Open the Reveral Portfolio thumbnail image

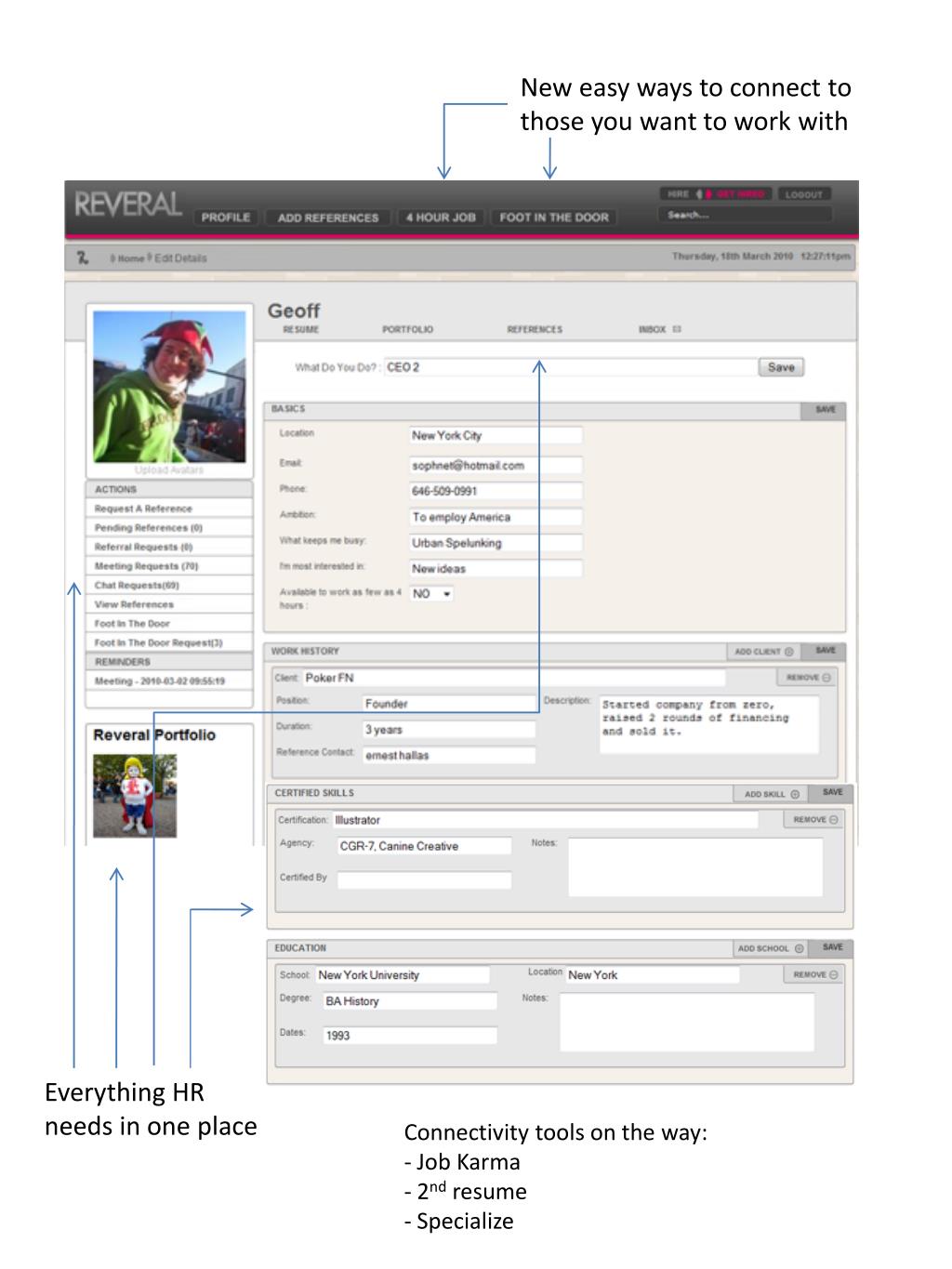point(135,796)
